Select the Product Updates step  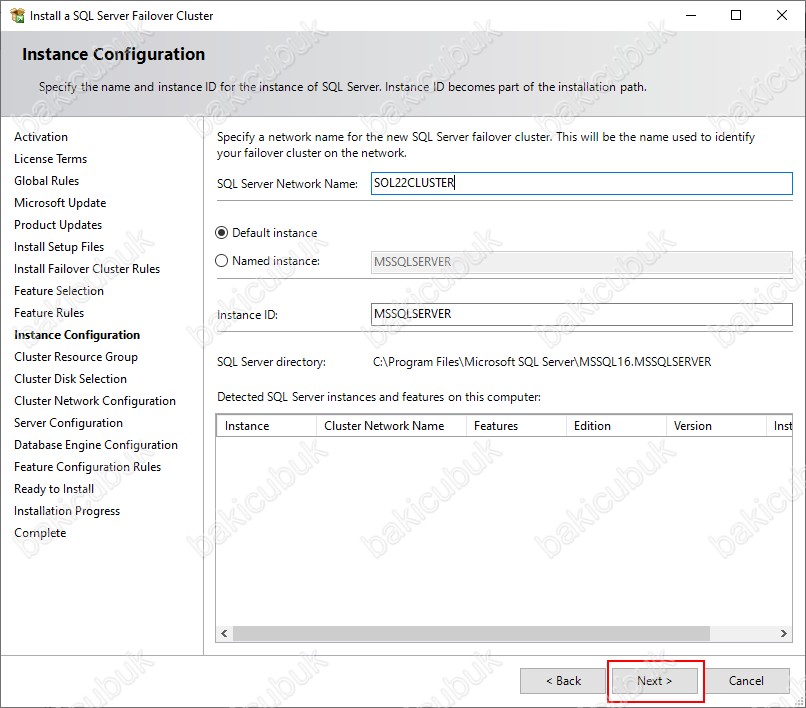pyautogui.click(x=58, y=225)
